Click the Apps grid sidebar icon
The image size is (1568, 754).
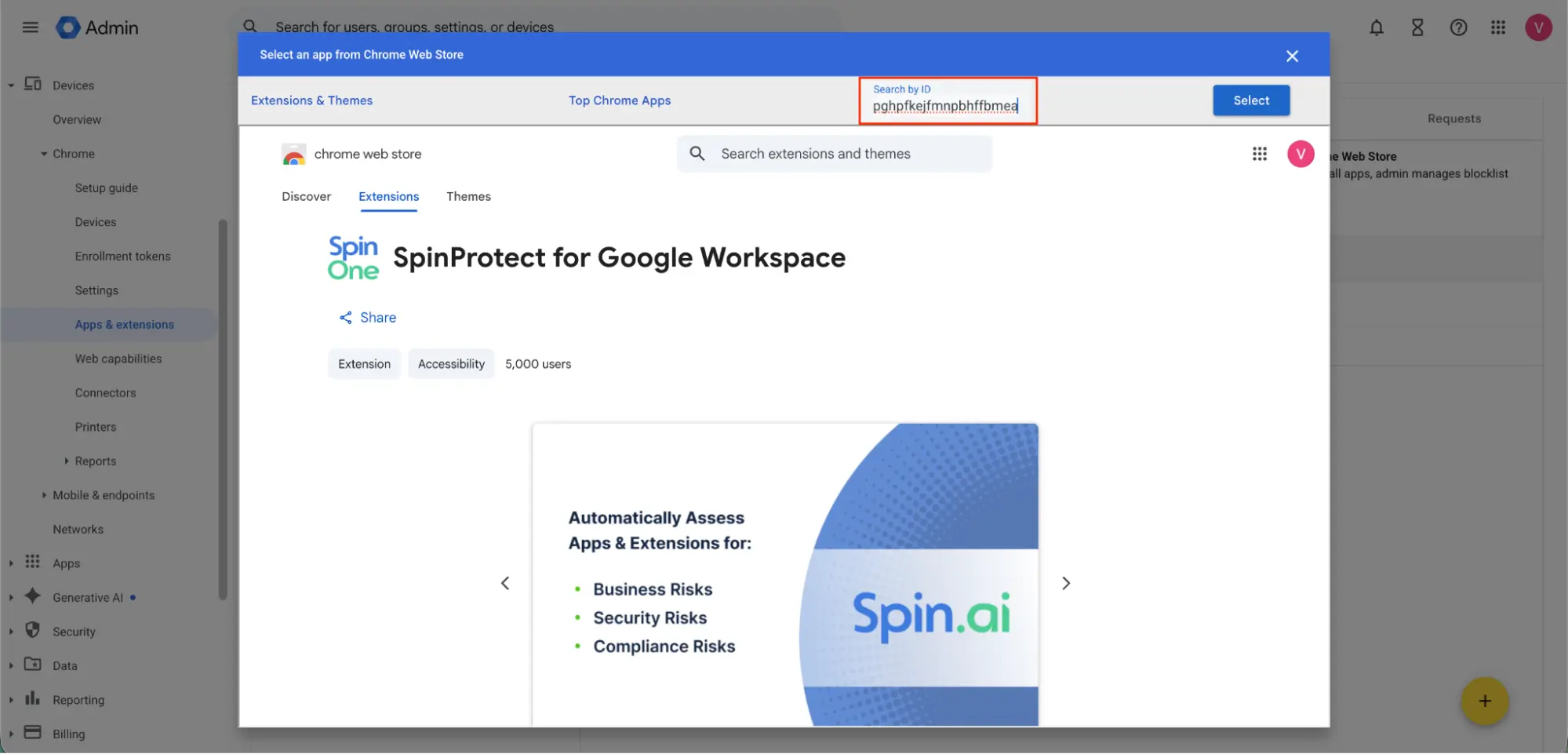32,562
